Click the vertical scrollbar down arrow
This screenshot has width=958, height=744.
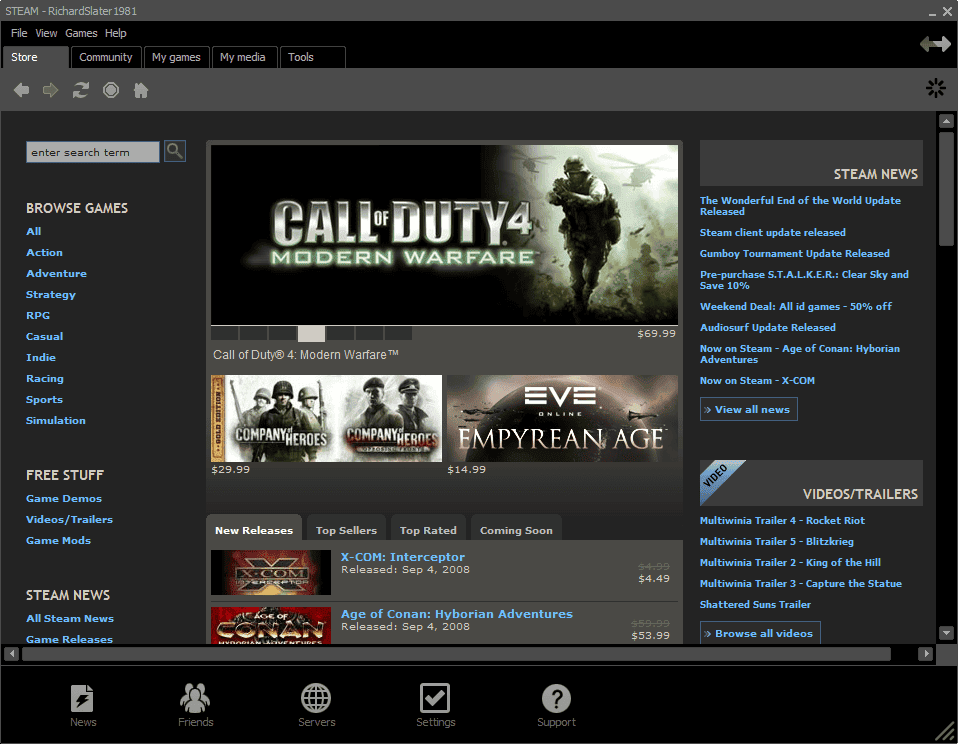[x=946, y=633]
